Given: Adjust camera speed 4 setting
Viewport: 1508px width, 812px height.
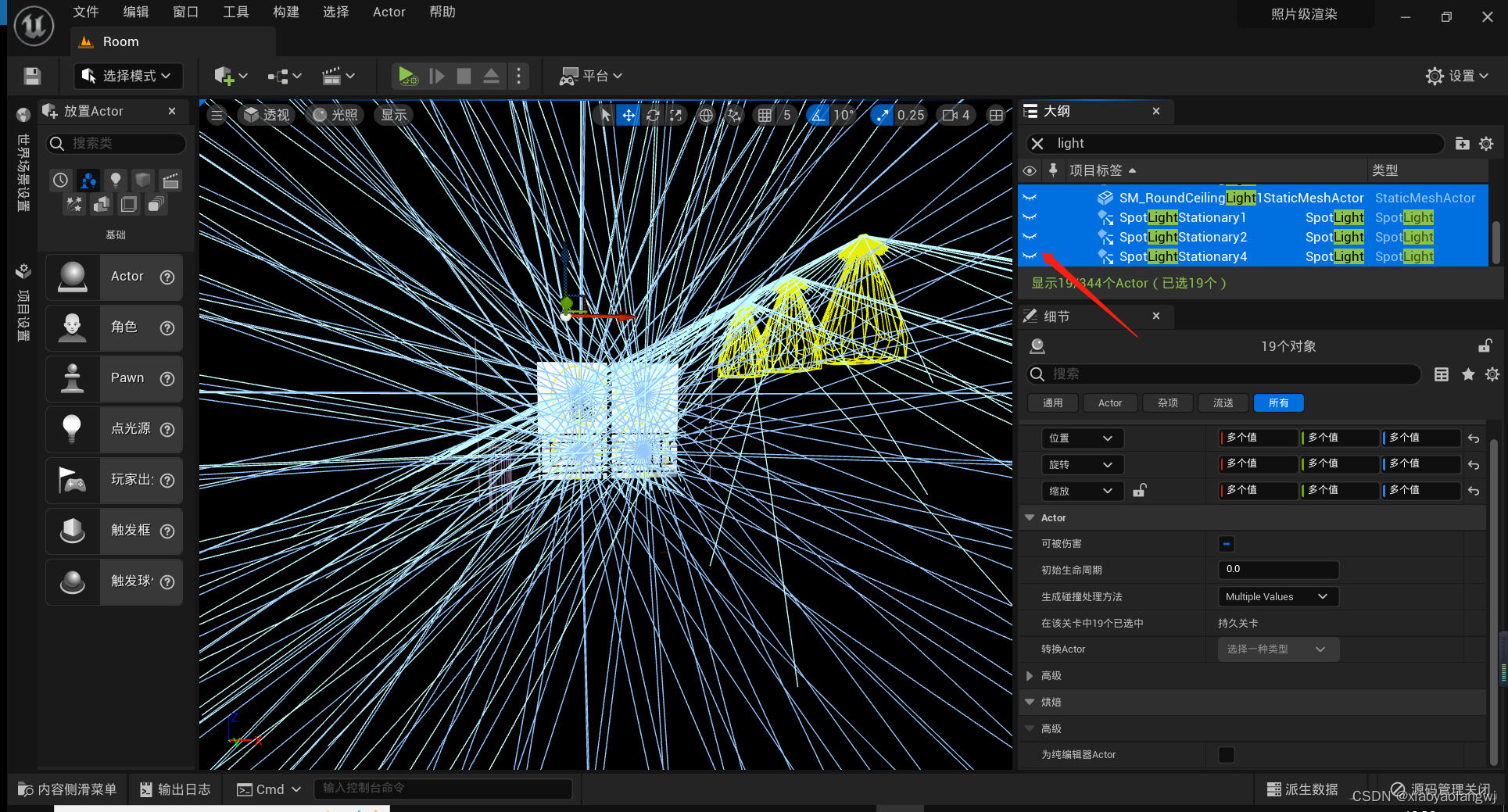Looking at the screenshot, I should [956, 115].
